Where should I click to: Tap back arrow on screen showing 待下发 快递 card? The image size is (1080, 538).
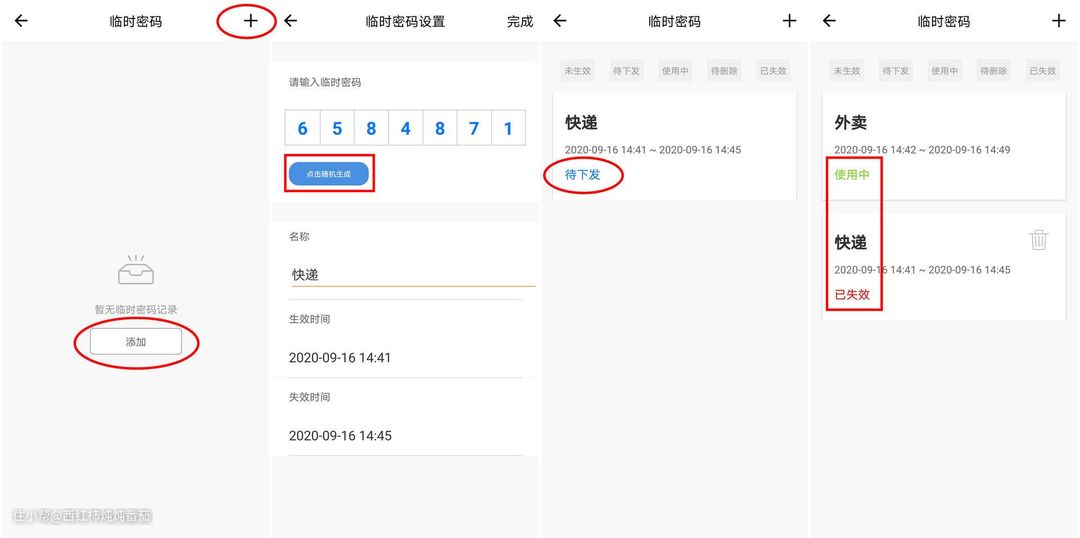(560, 21)
